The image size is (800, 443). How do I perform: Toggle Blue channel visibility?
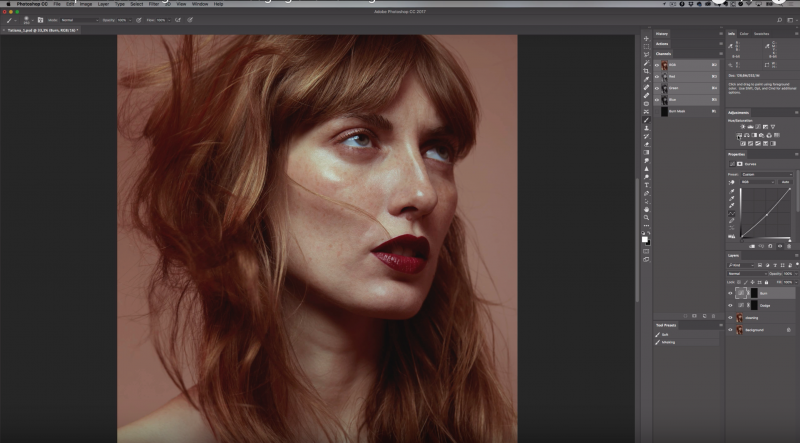(x=657, y=100)
